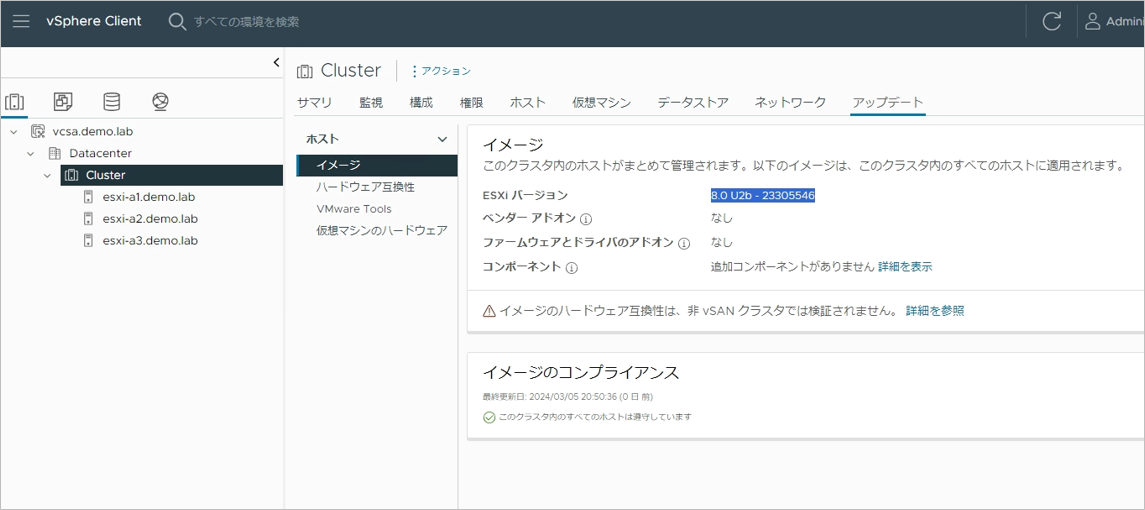
Task: Click host icon beside esxi-a2.demo.lab
Action: (x=88, y=218)
